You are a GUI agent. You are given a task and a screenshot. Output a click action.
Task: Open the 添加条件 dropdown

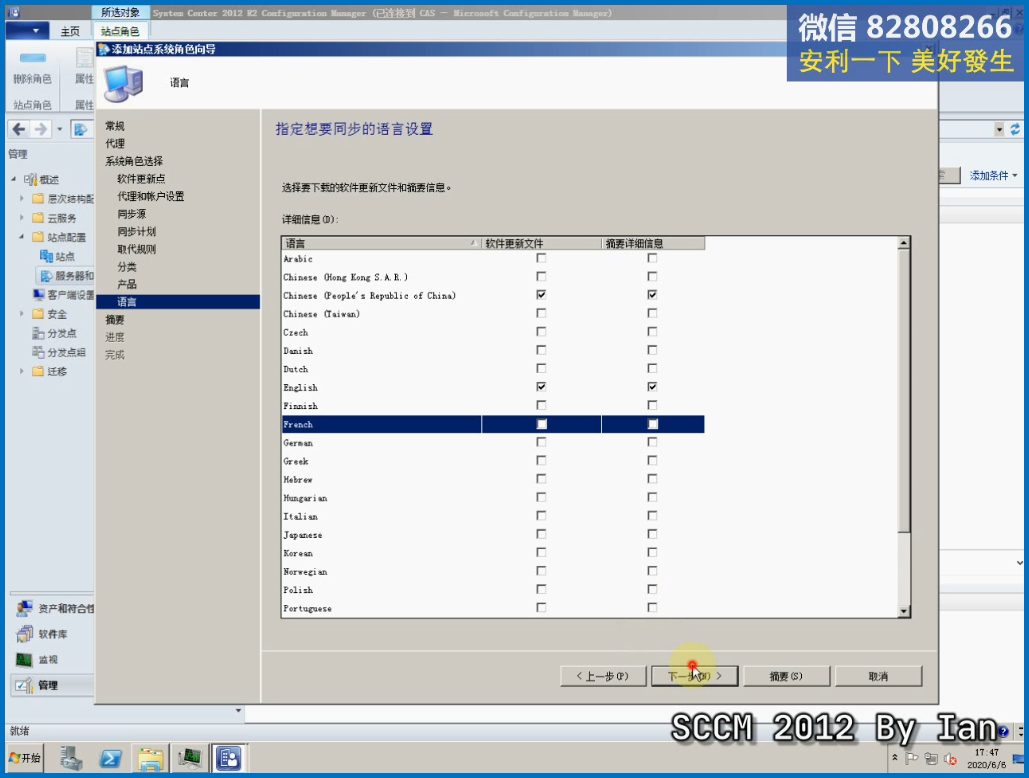(x=993, y=175)
